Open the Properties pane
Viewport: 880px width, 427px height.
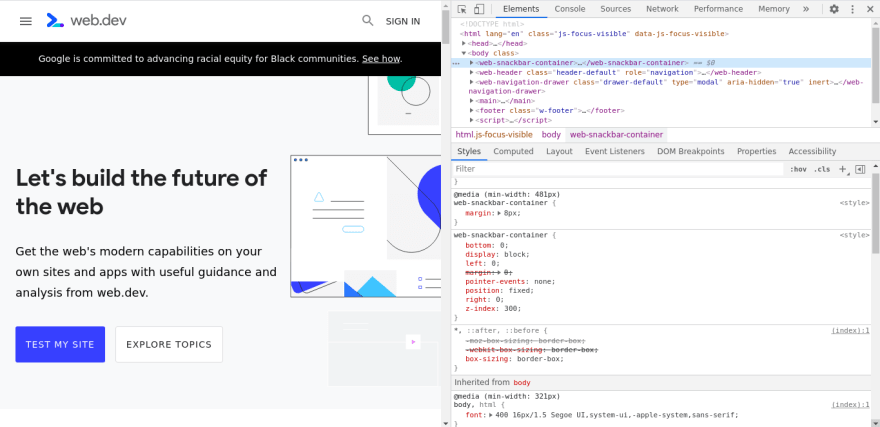757,151
